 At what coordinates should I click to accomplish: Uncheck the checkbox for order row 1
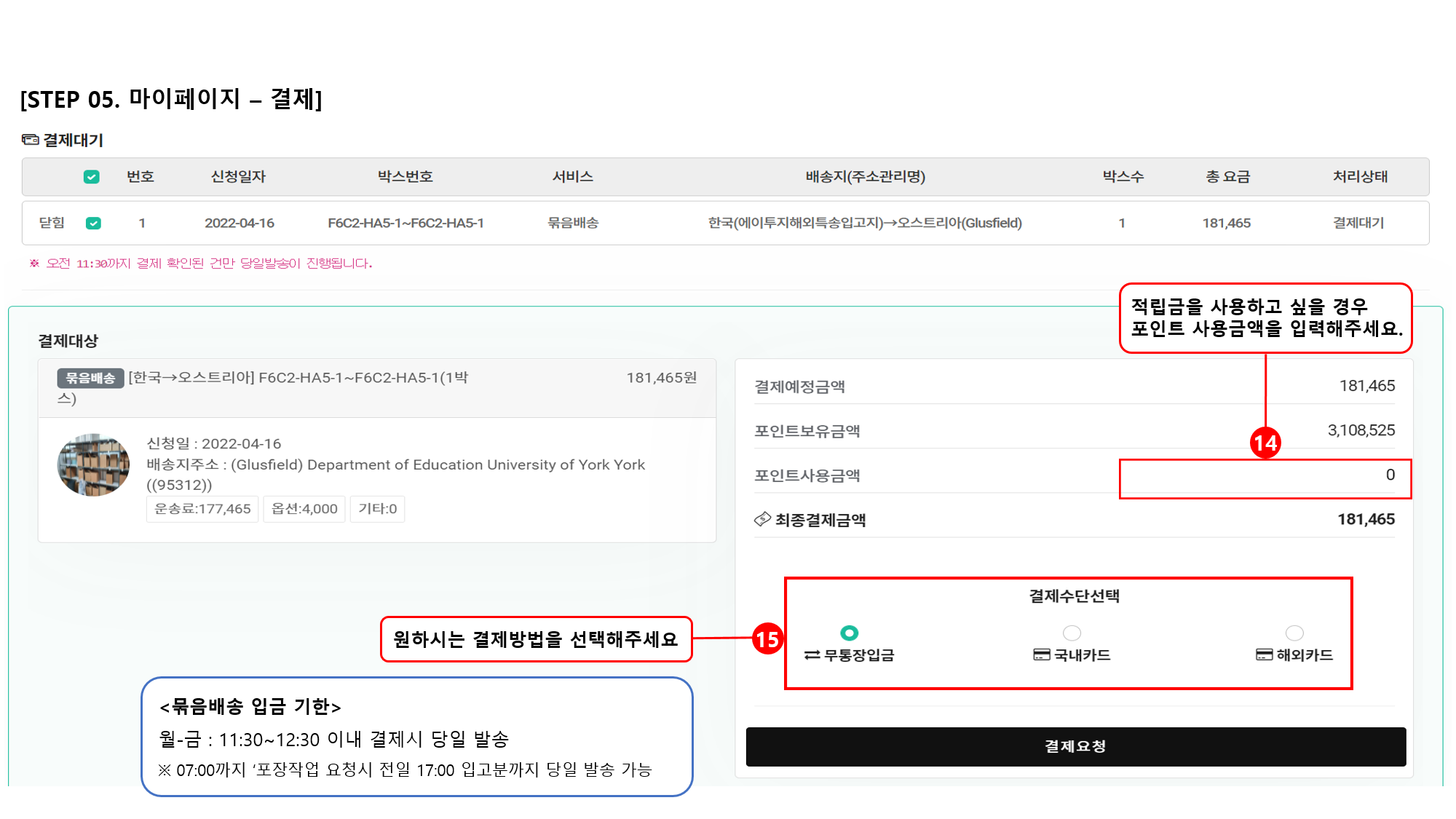pos(93,223)
